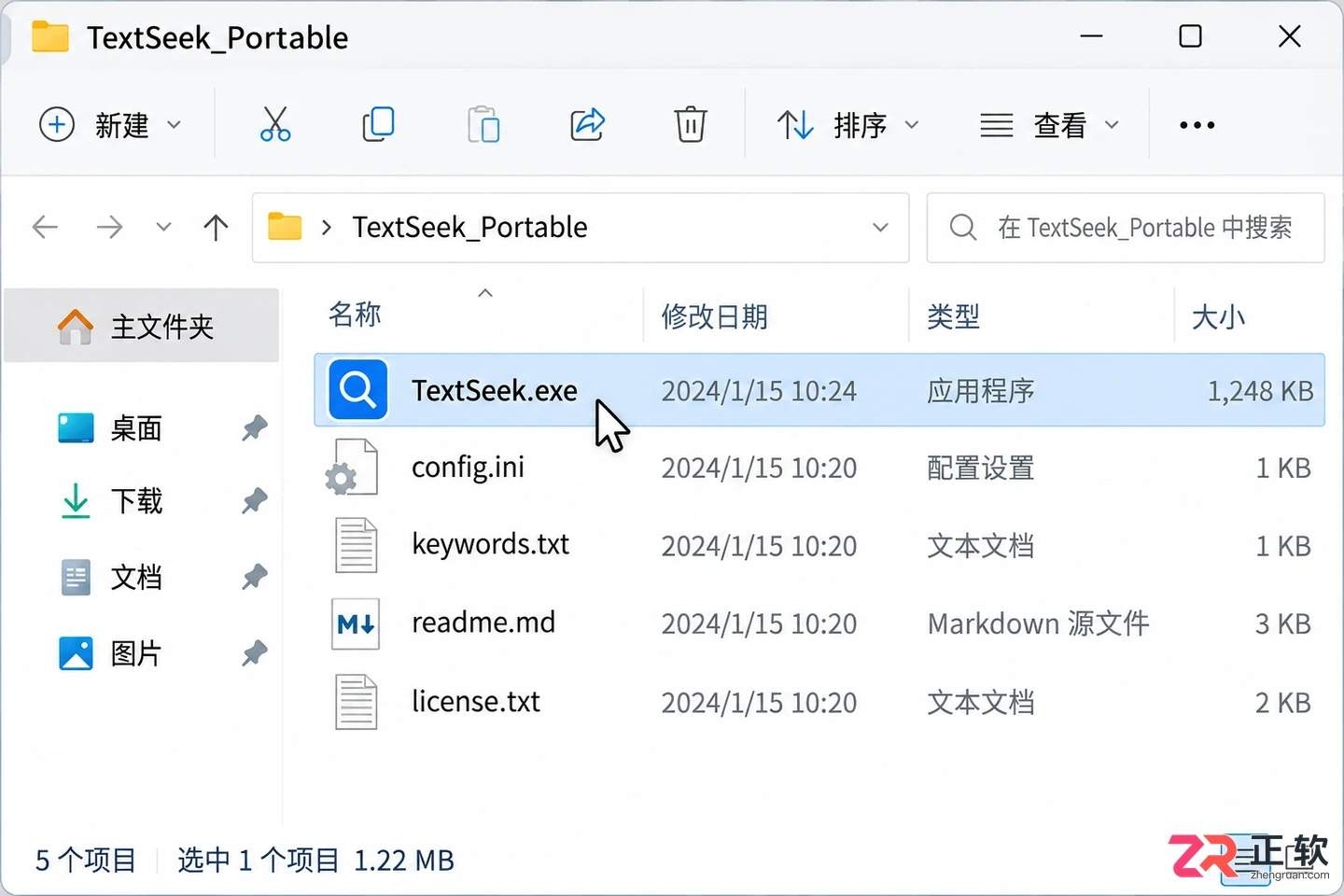Click the chevron before TextSeek_Portable in path

(327, 227)
